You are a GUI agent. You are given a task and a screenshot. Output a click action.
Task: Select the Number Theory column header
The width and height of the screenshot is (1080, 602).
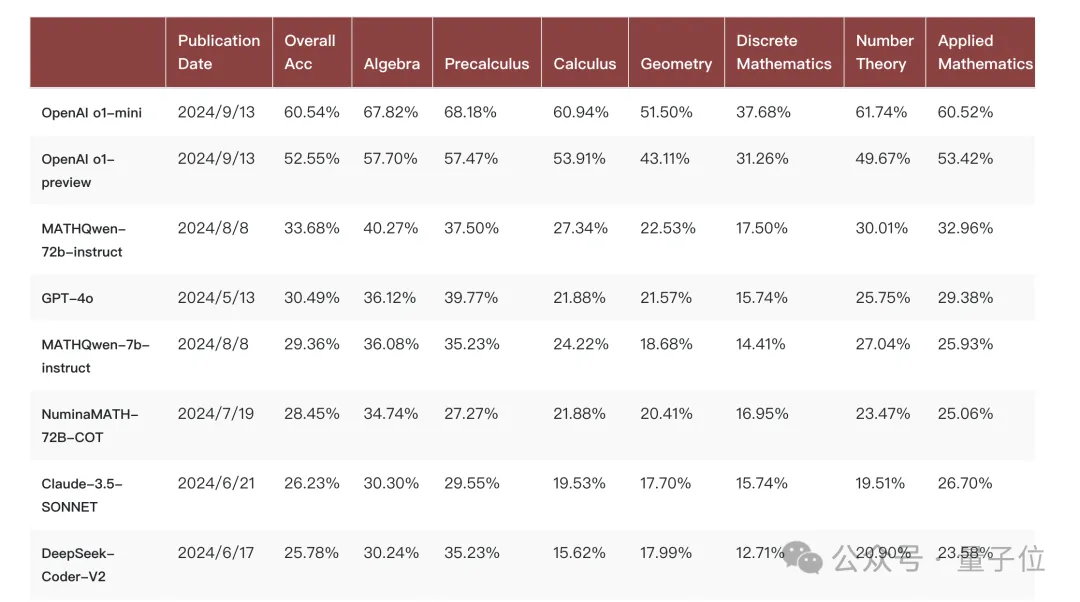point(884,52)
